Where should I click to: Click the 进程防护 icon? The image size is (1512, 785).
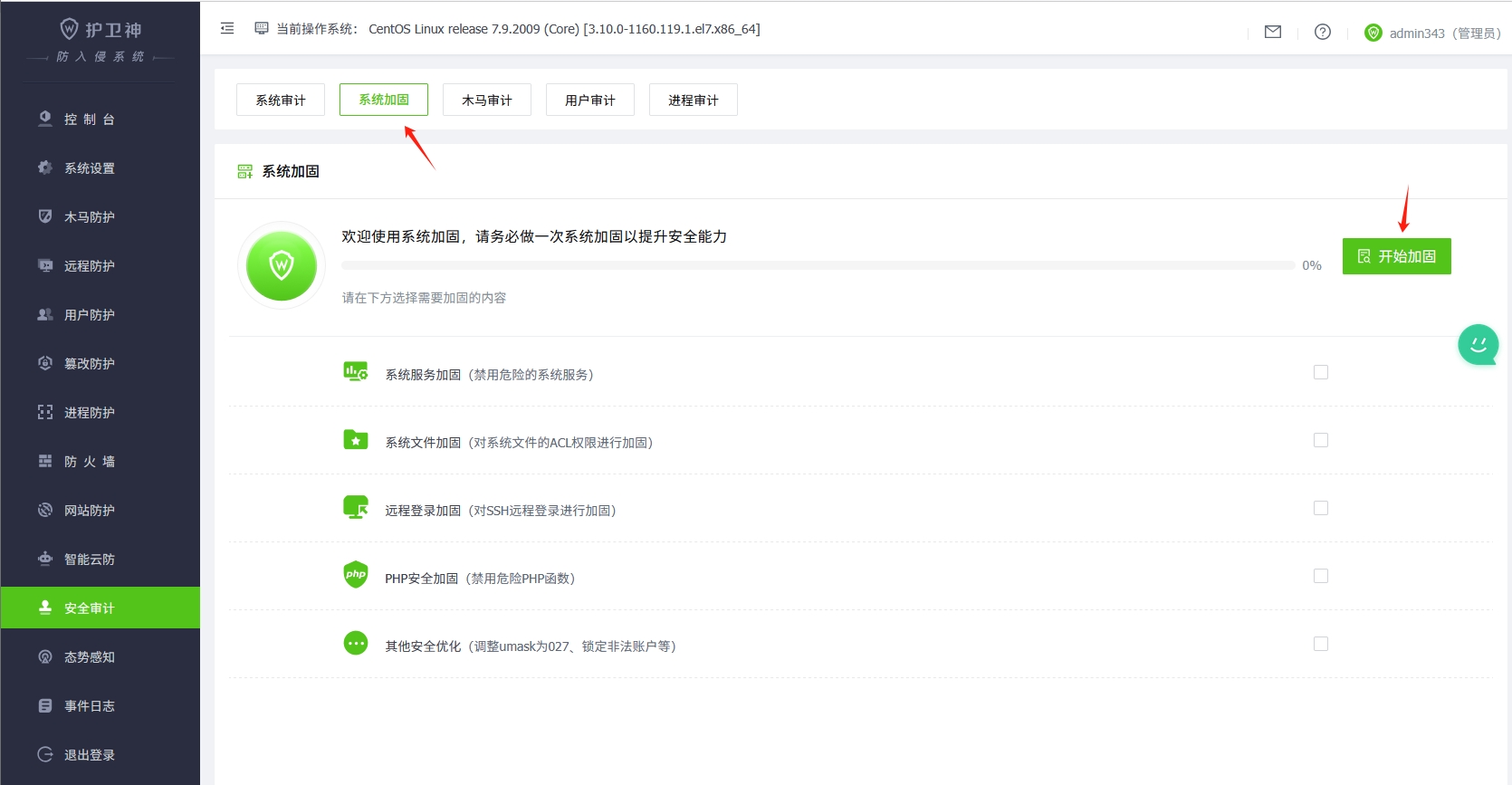45,412
